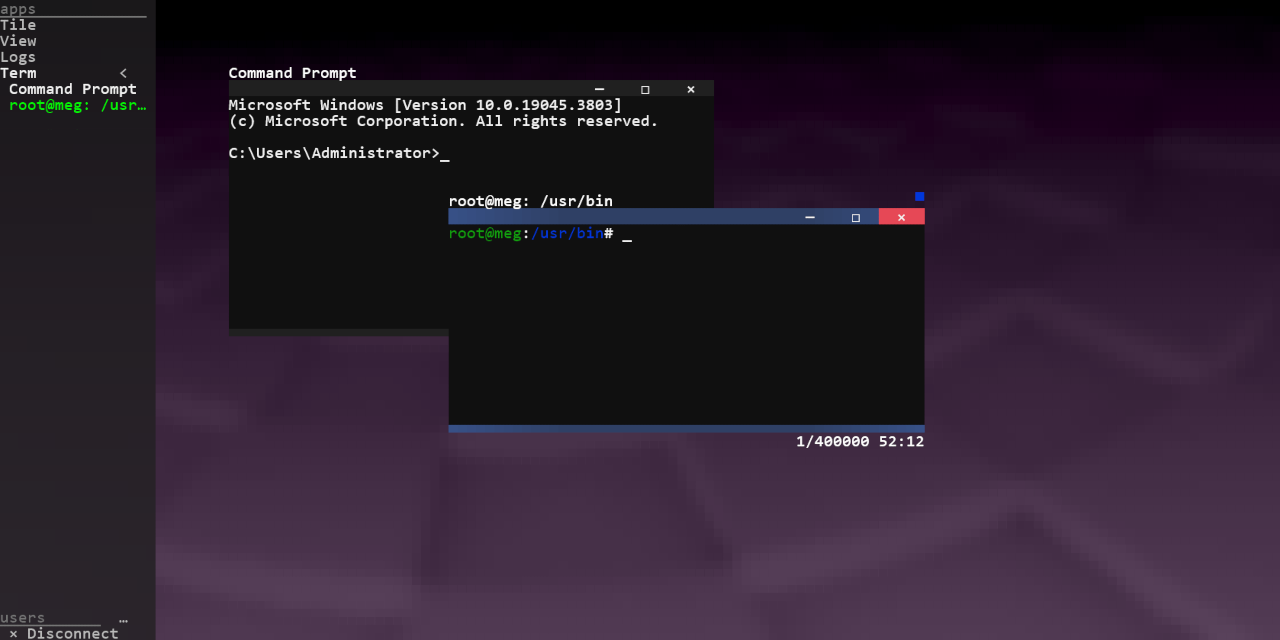This screenshot has width=1280, height=640.
Task: Select the Term app entry
Action: 18,73
